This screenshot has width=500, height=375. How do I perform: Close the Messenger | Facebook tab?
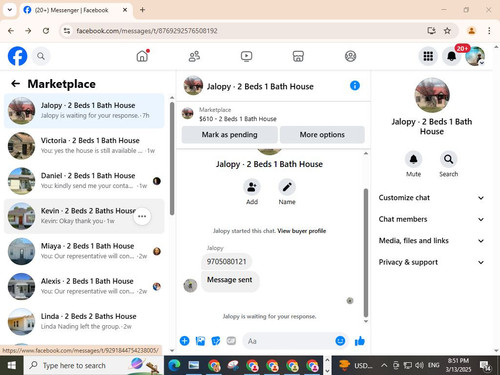pos(125,10)
